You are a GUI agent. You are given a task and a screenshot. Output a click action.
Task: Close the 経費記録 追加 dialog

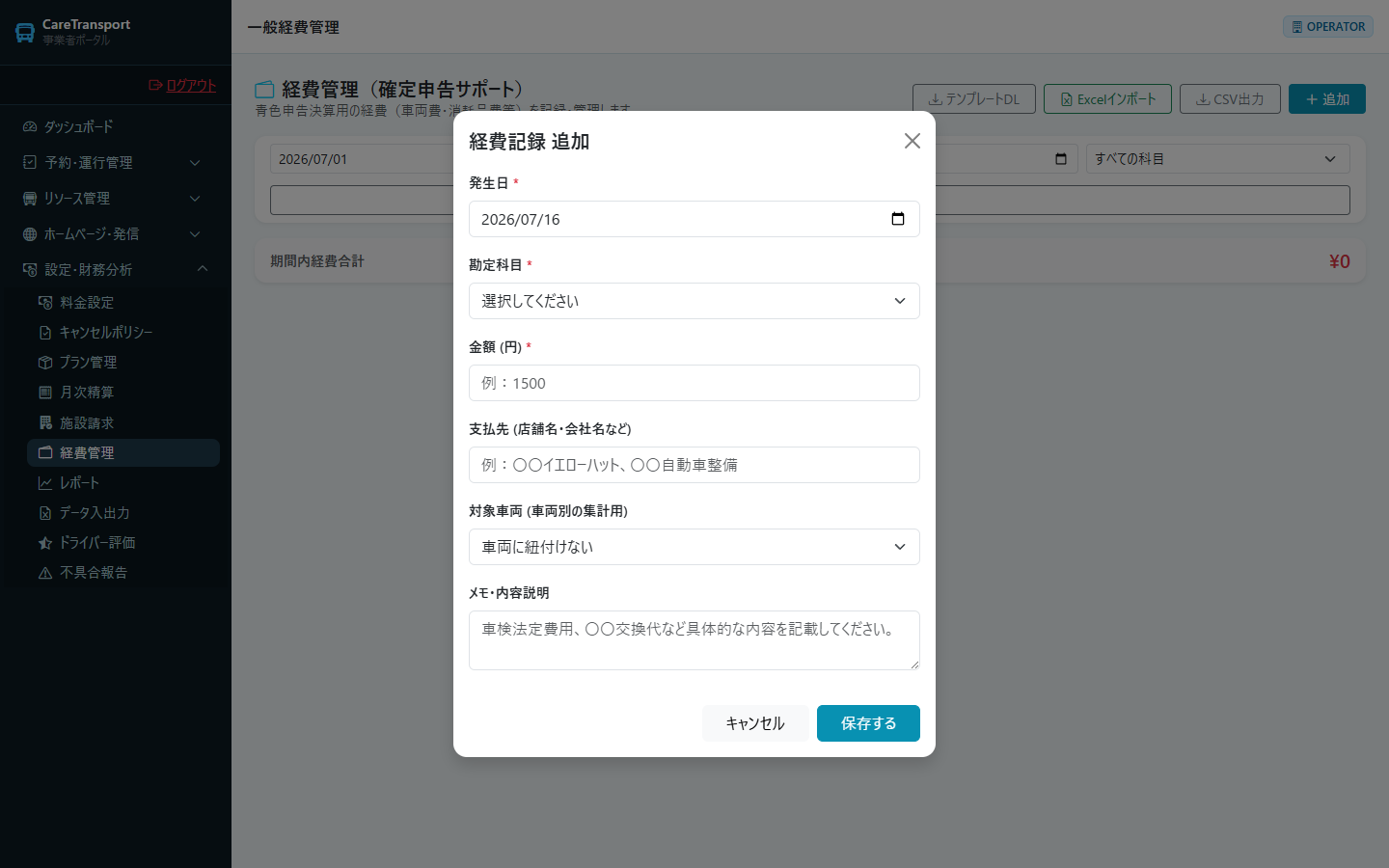tap(912, 141)
